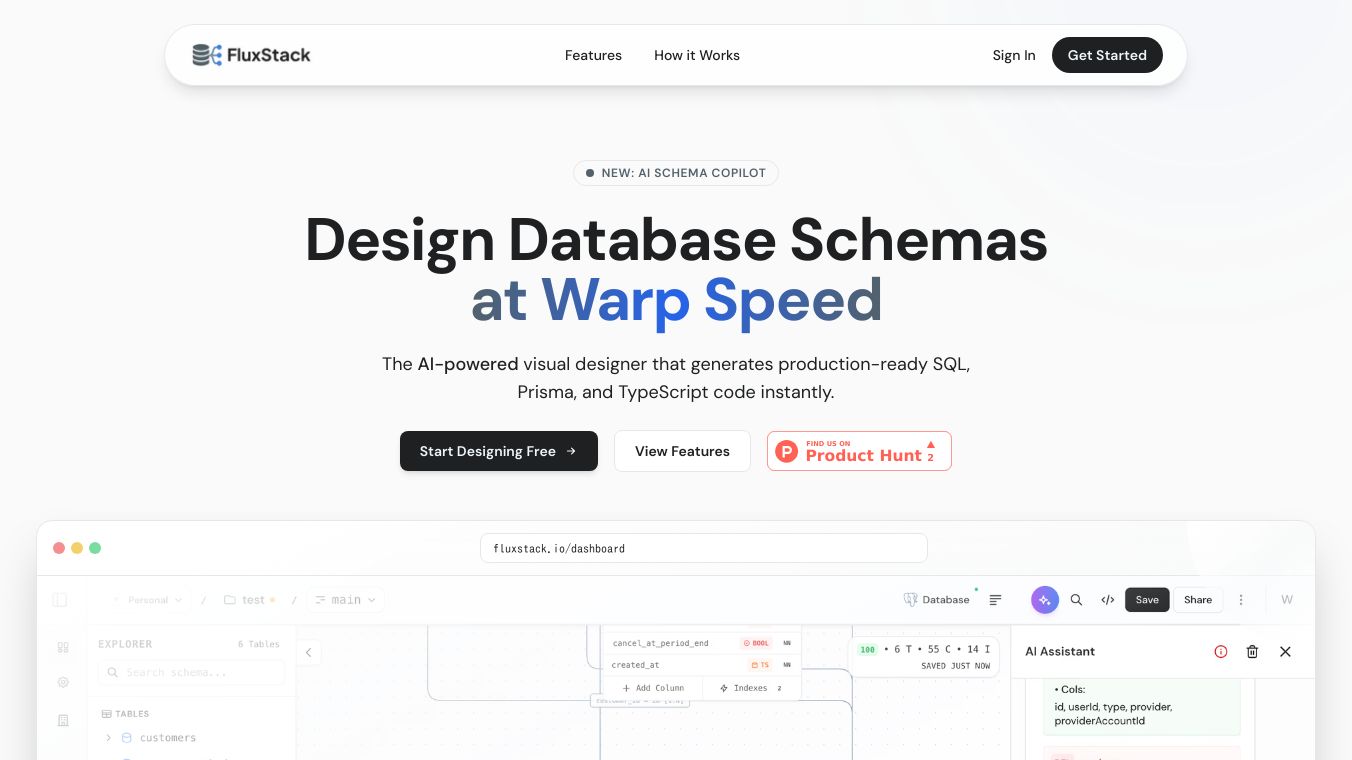1352x760 pixels.
Task: Open the Product Hunt badge link
Action: coord(859,451)
